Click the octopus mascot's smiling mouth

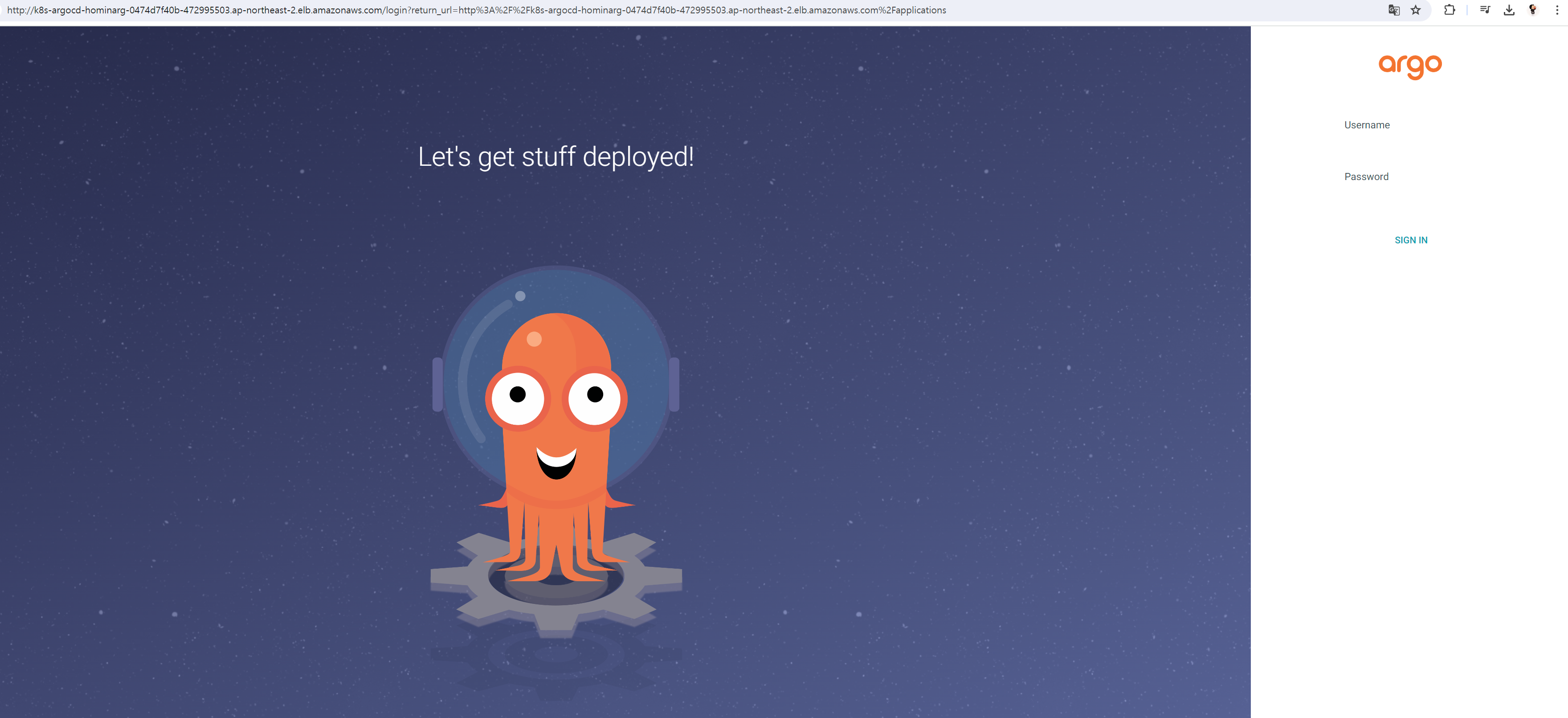coord(556,463)
